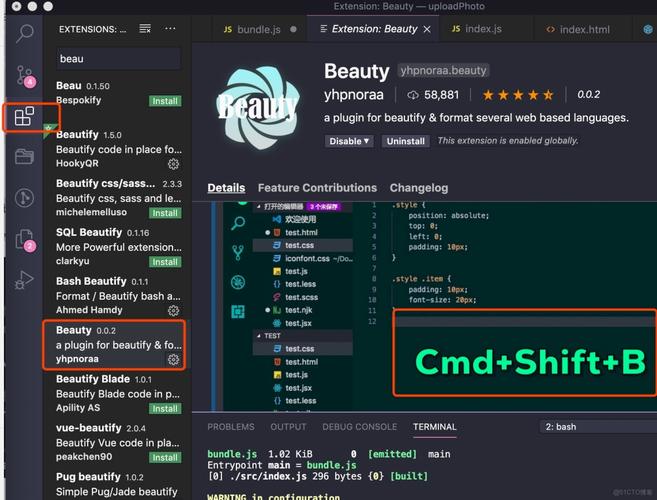Click the download count icon

[413, 95]
